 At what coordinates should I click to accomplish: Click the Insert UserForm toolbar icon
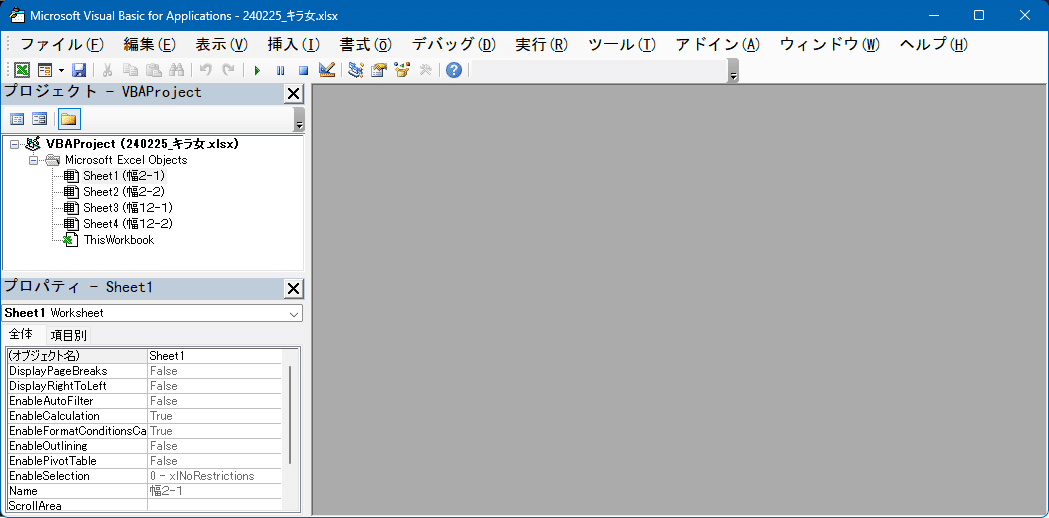click(45, 70)
